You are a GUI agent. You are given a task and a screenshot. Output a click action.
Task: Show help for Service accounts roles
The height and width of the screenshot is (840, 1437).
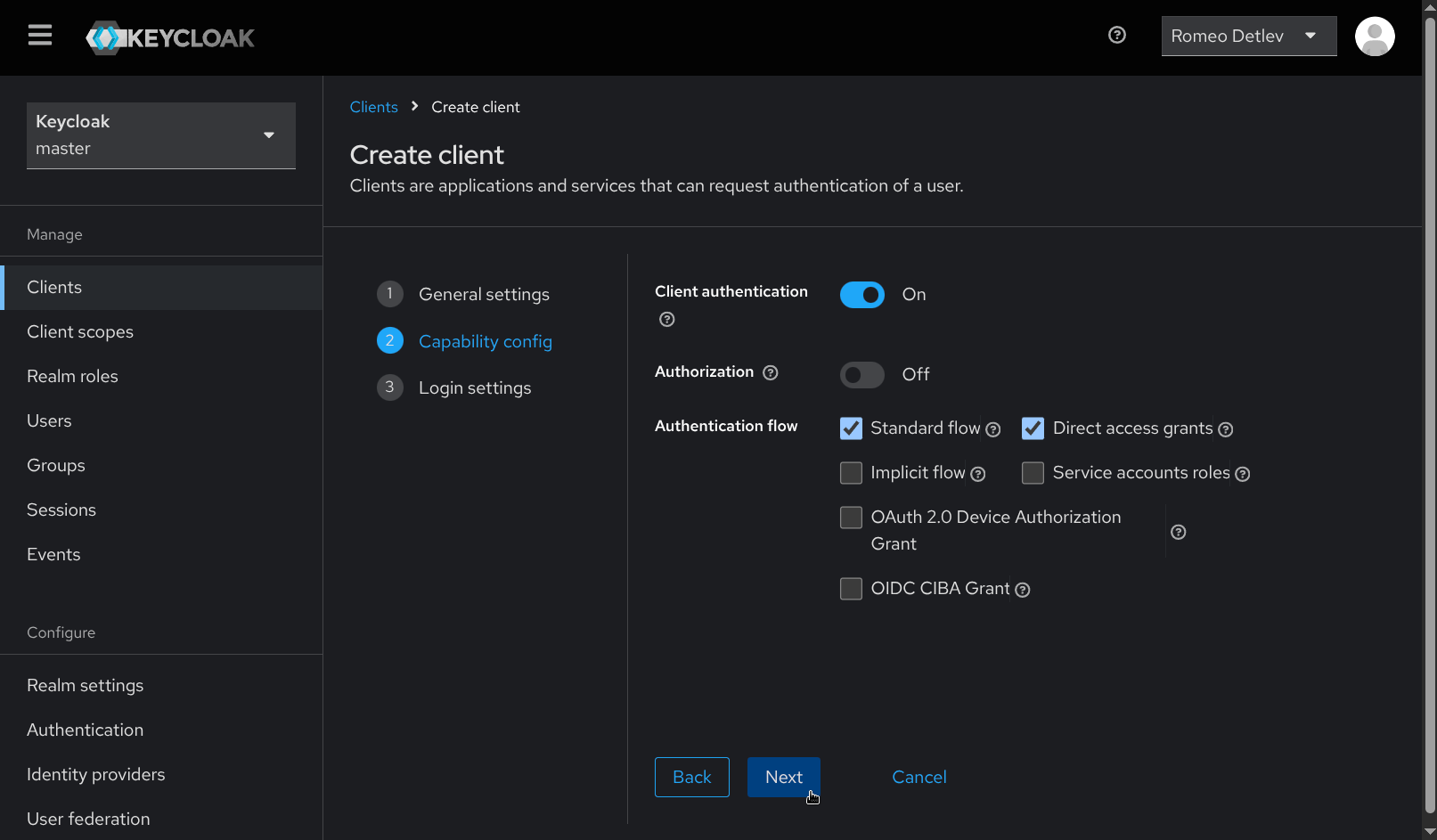[x=1243, y=474]
